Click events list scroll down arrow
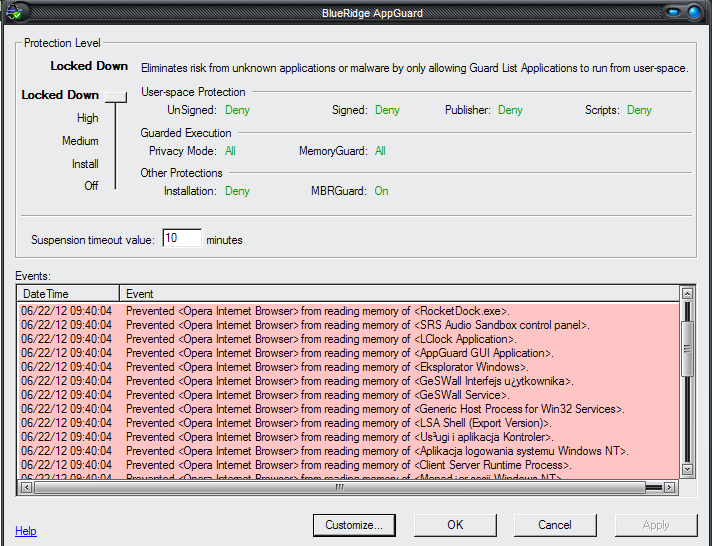This screenshot has height=546, width=712. [687, 469]
